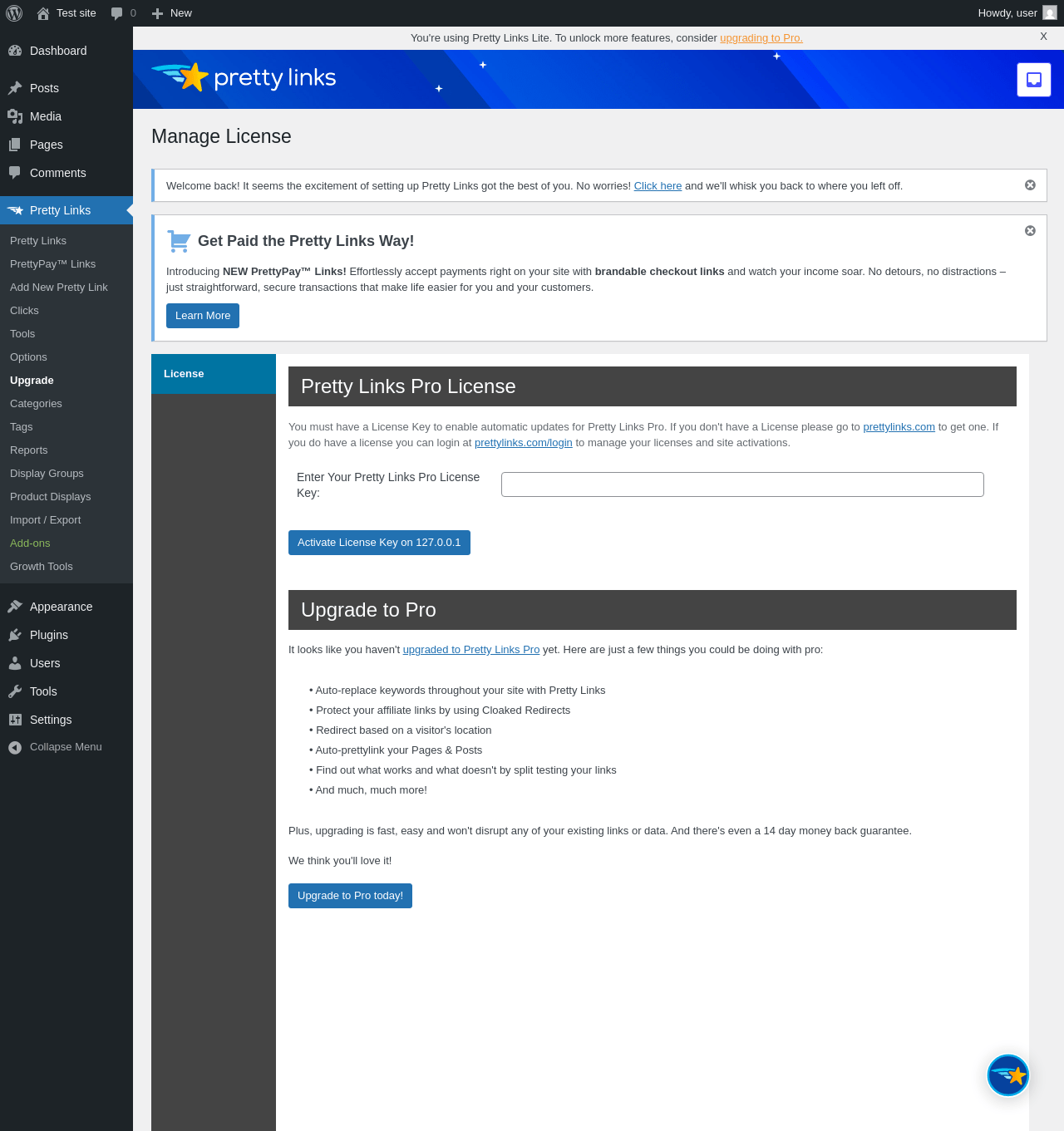Screen dimensions: 1064x1131
Task: Open the Categories submenu page
Action: pyautogui.click(x=36, y=404)
